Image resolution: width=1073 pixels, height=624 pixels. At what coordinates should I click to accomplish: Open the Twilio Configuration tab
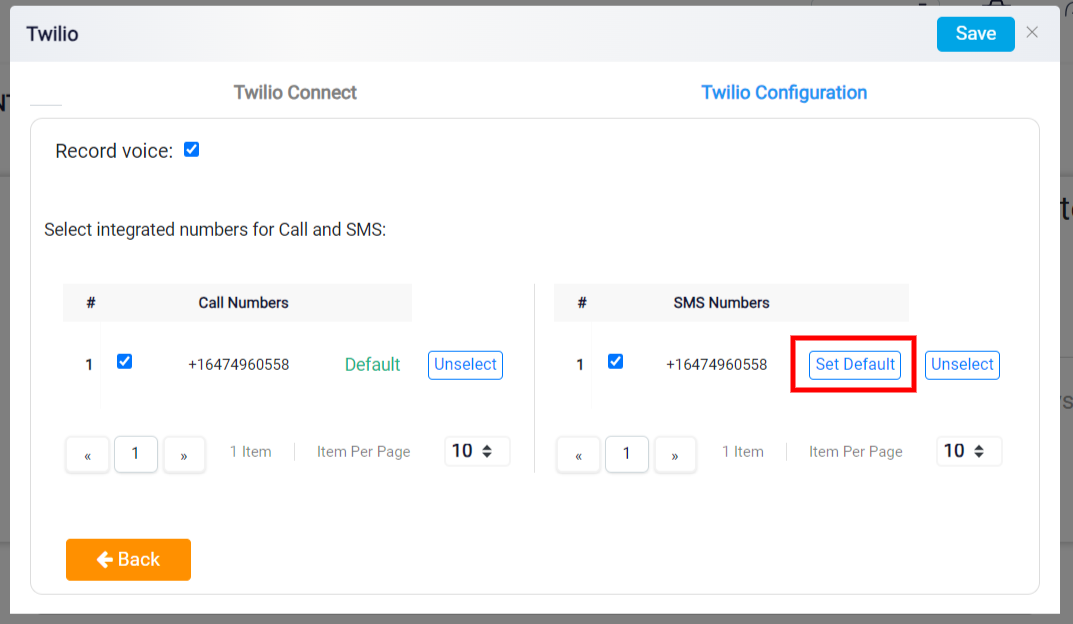[x=784, y=92]
